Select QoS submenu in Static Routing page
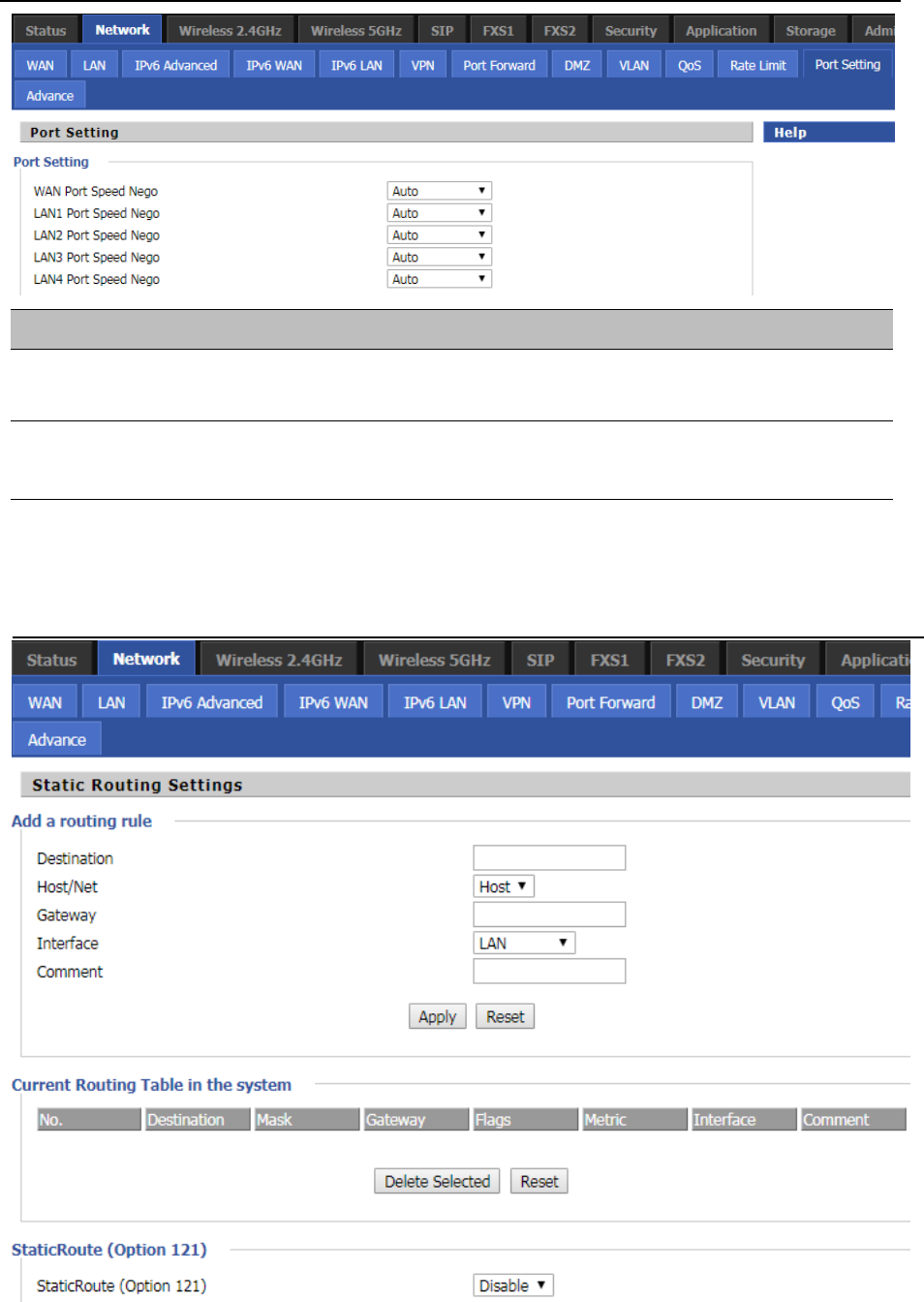Screen dimensions: 924x1302 tap(846, 702)
